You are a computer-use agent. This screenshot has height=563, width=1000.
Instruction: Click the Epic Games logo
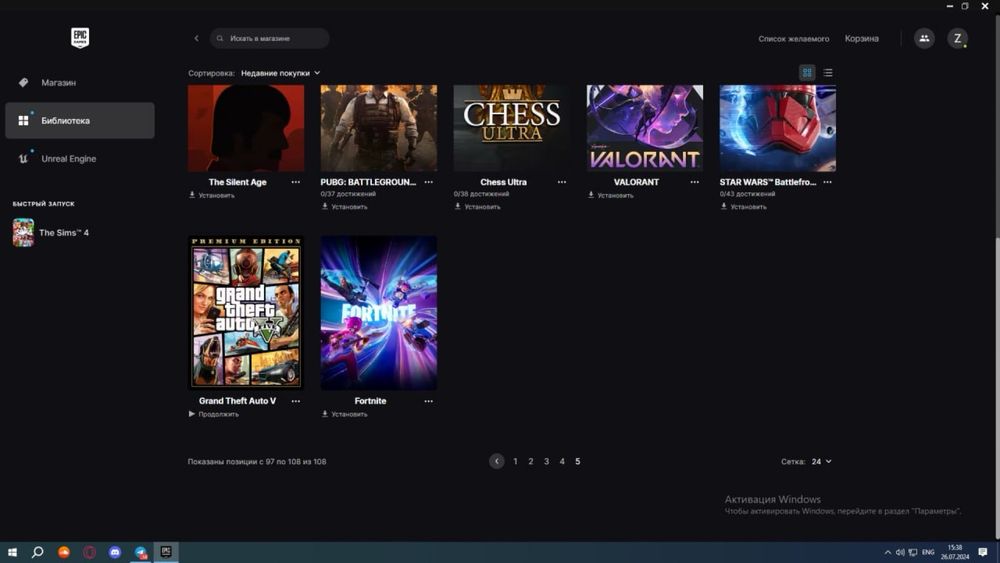point(80,38)
